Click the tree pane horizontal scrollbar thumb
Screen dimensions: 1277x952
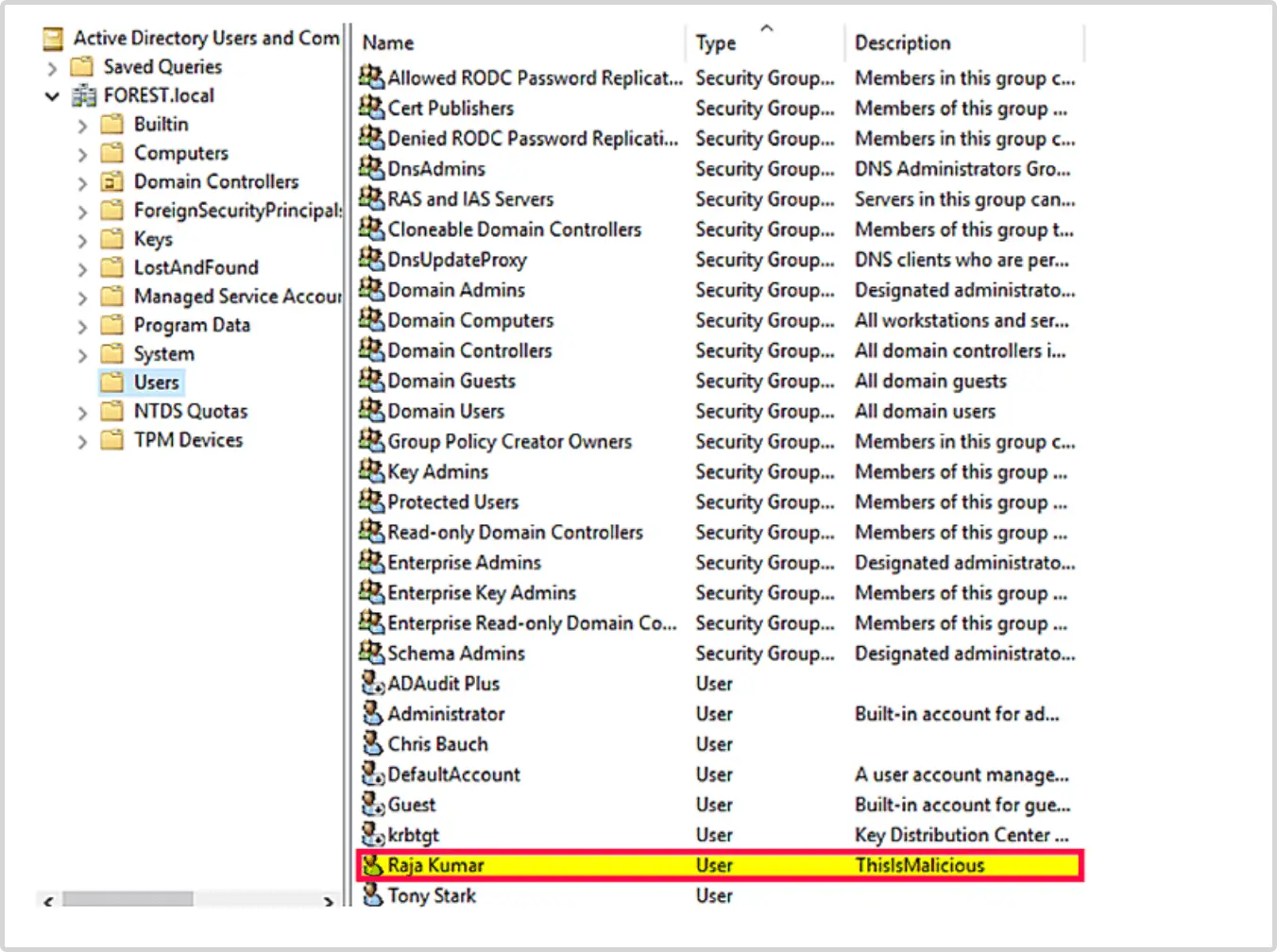[128, 900]
